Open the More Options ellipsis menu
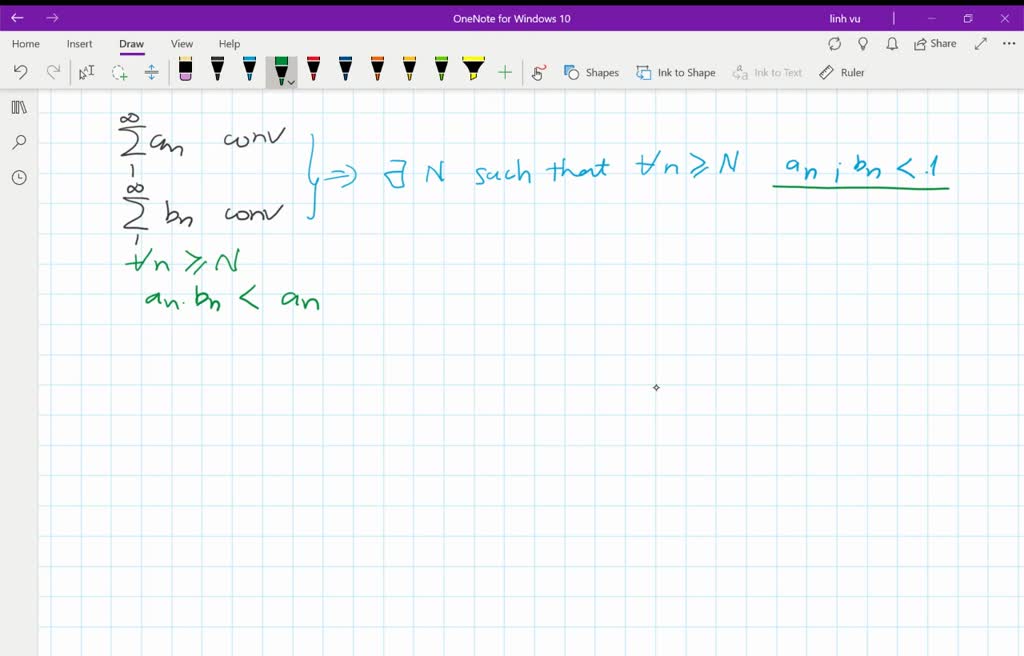This screenshot has height=656, width=1024. click(1008, 43)
